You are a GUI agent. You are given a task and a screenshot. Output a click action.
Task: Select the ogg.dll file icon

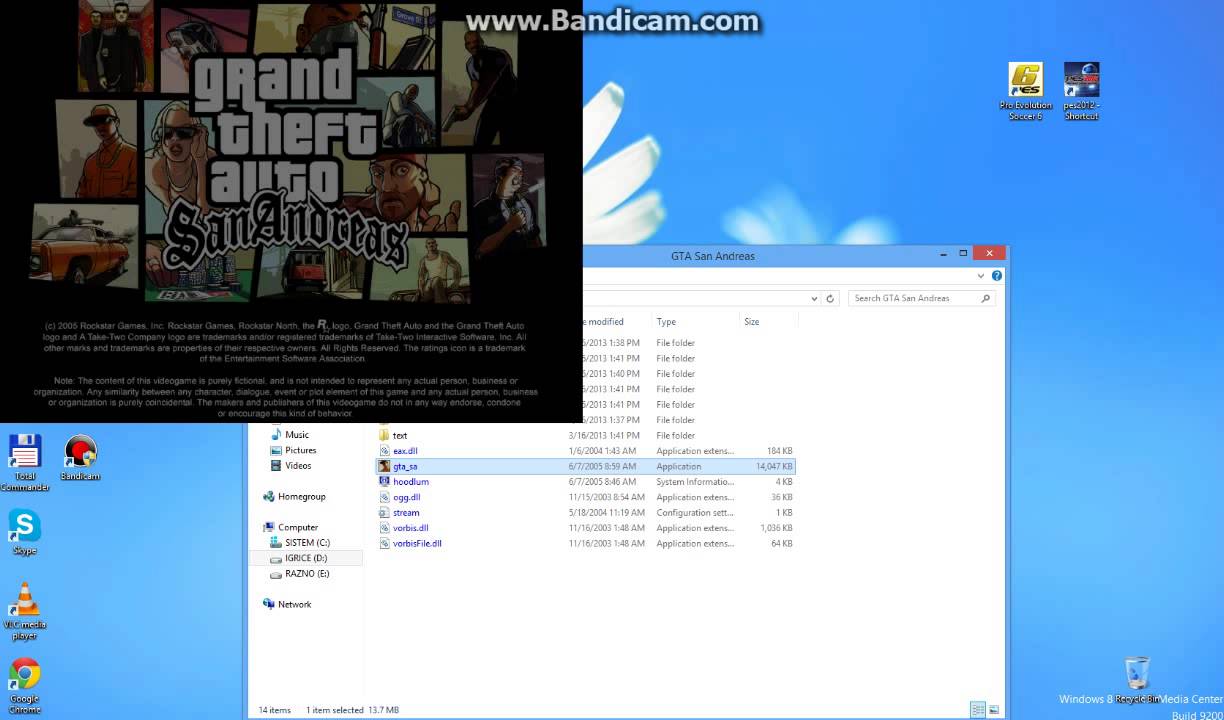point(384,497)
